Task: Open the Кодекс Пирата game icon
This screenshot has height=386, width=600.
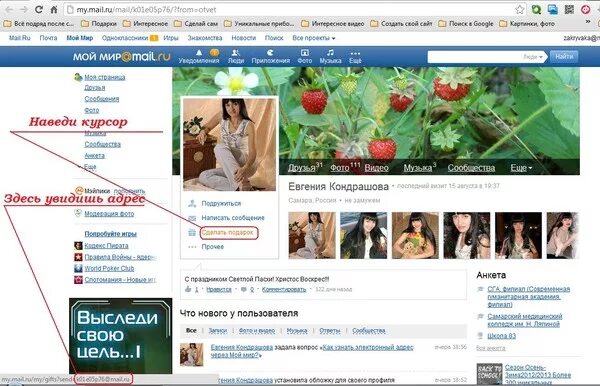Action: point(78,246)
